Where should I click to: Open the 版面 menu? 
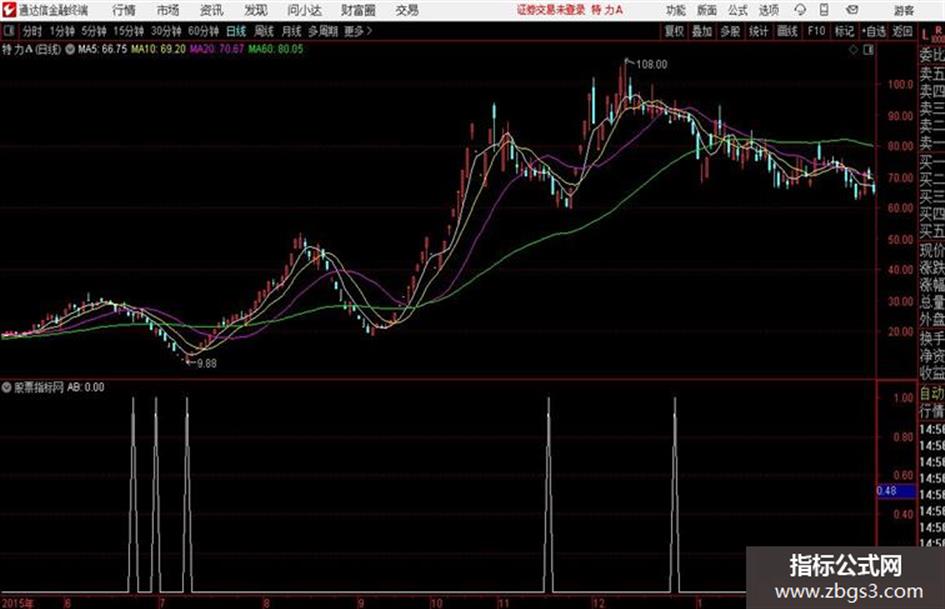tap(707, 10)
